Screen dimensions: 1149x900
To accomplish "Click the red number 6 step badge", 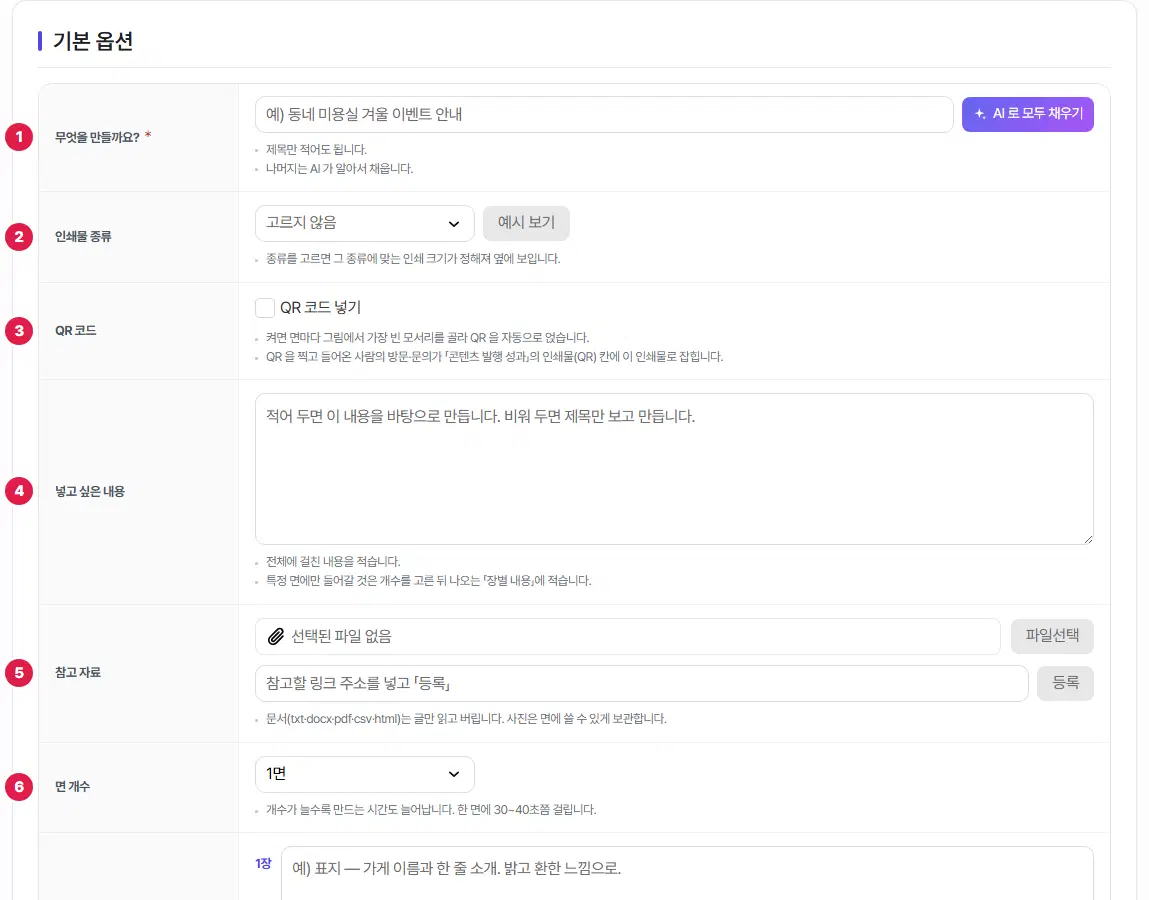I will point(19,787).
